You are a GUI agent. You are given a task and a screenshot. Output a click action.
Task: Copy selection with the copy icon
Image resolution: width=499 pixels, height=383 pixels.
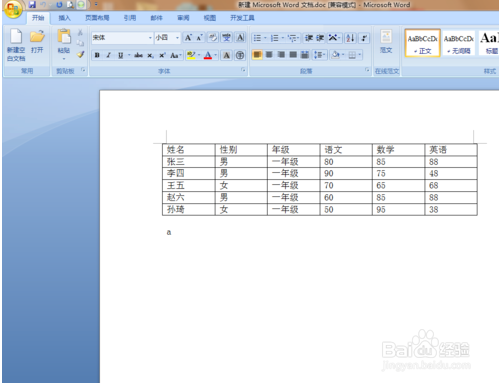pos(80,43)
